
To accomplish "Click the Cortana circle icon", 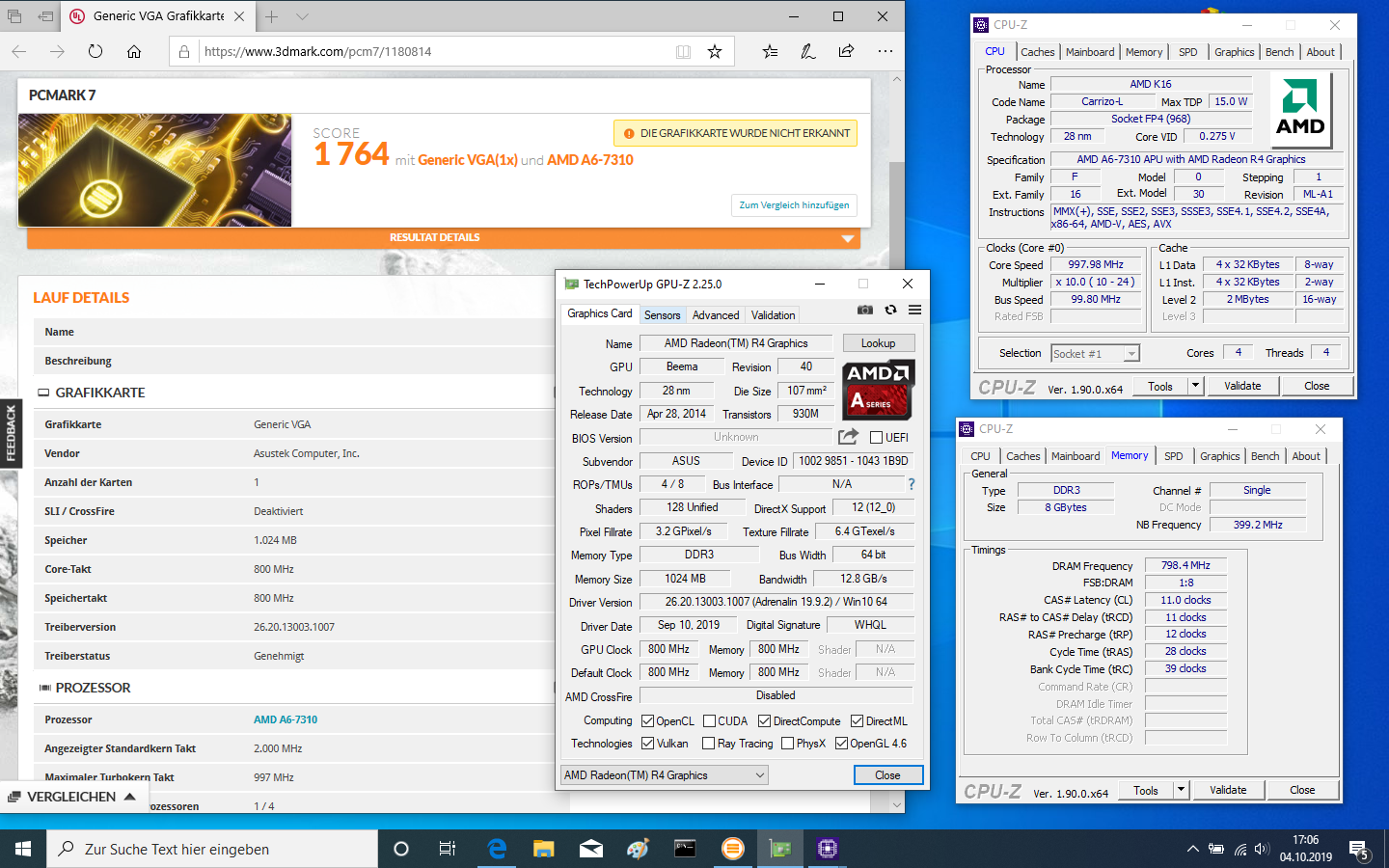I will [x=401, y=849].
